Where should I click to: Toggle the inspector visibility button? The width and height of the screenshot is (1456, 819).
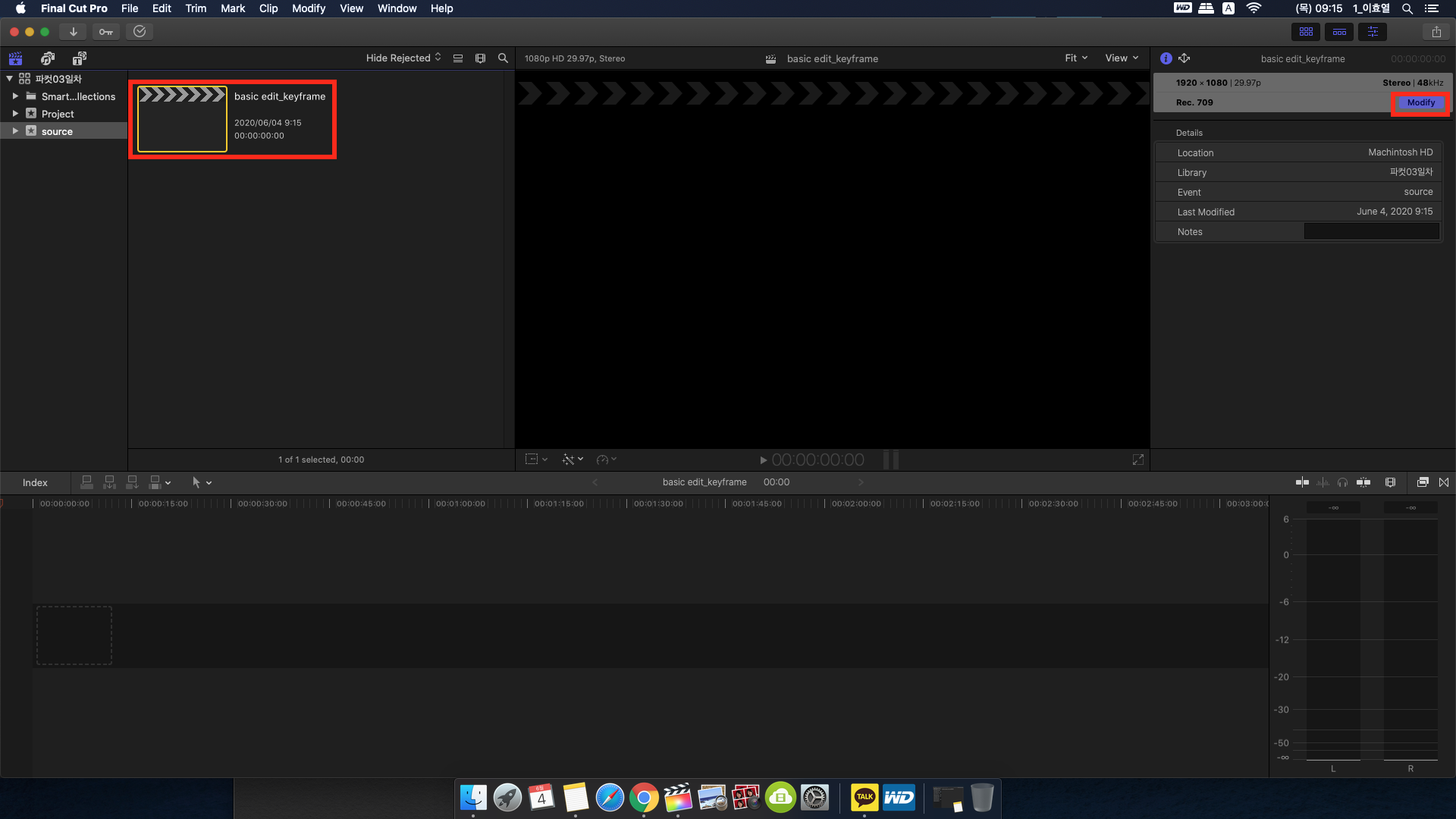point(1373,32)
